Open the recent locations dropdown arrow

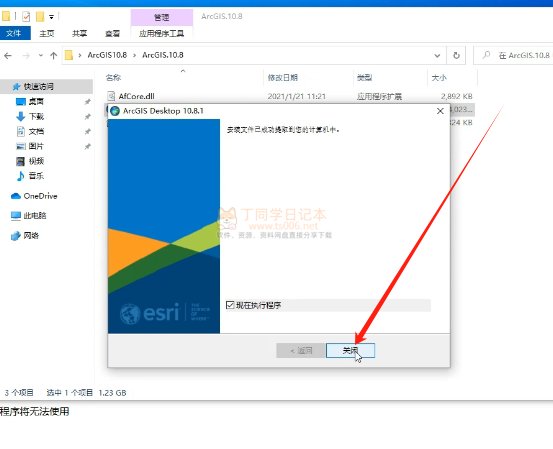[x=41, y=55]
